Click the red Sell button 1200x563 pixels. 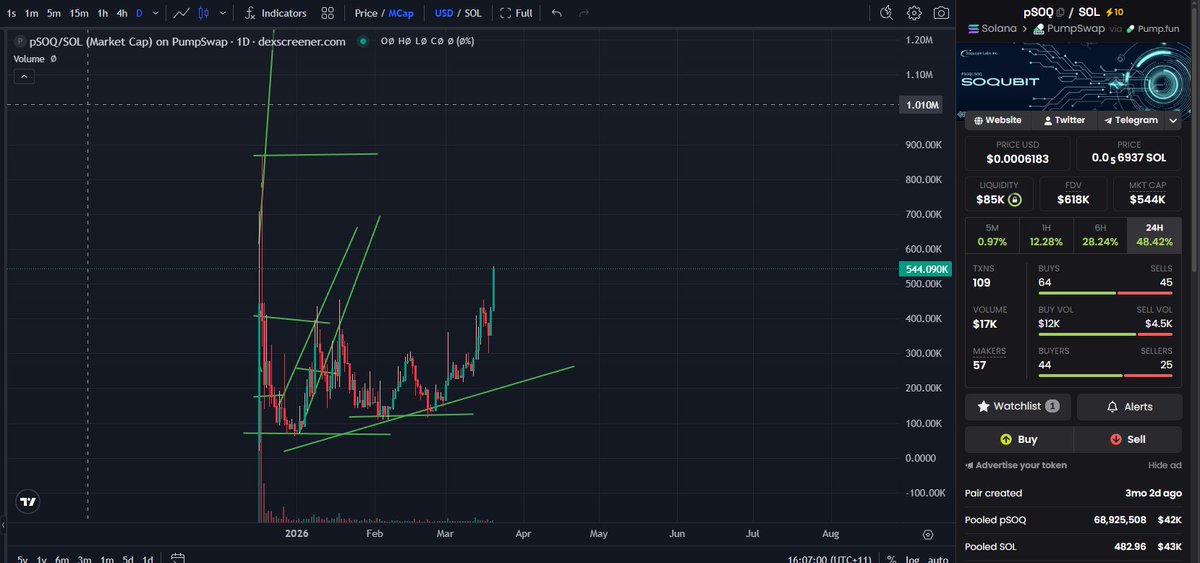tap(1128, 439)
